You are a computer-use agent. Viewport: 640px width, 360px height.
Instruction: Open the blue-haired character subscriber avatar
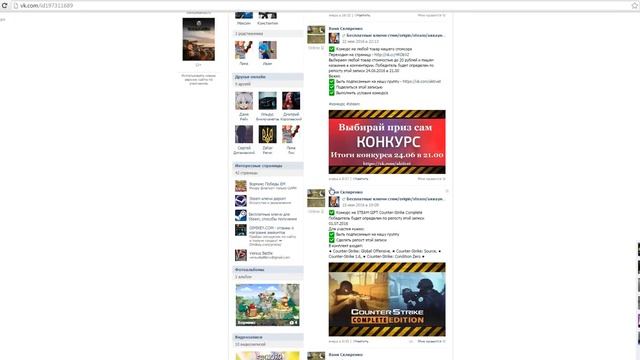[267, 50]
